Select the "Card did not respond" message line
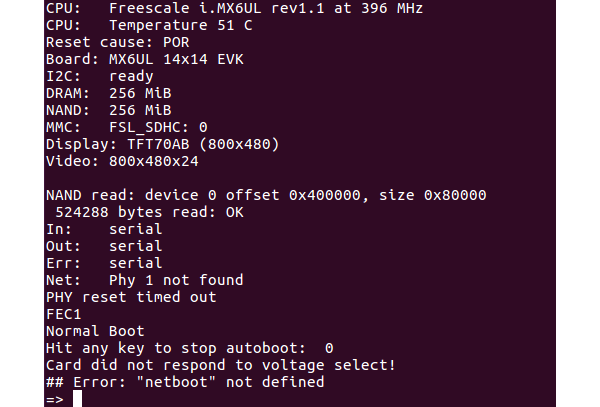The width and height of the screenshot is (600, 407). [x=220, y=365]
